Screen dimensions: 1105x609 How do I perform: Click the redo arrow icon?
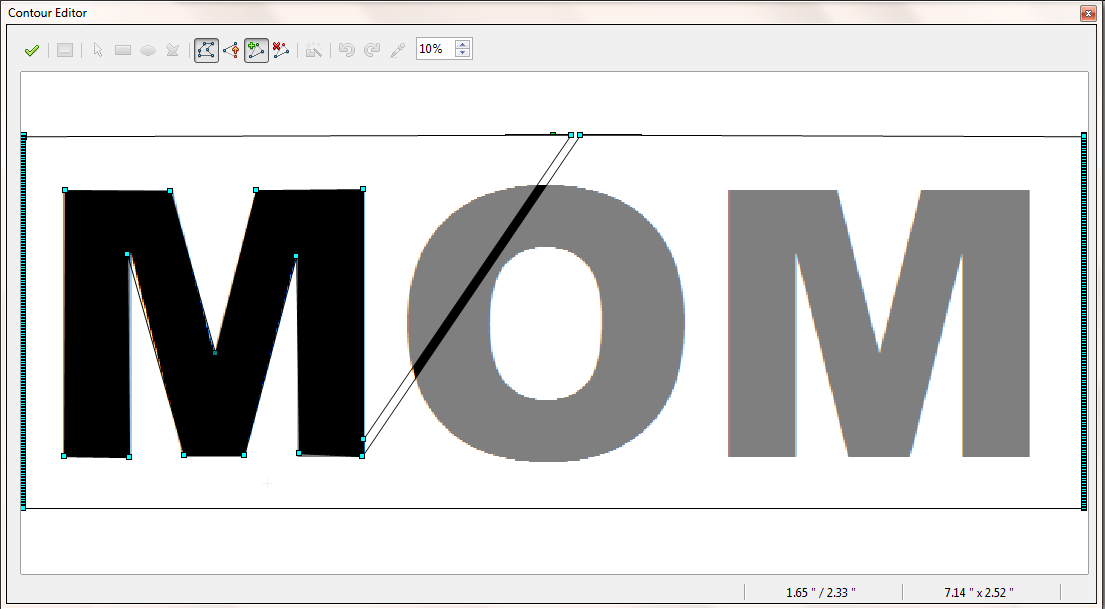point(371,51)
